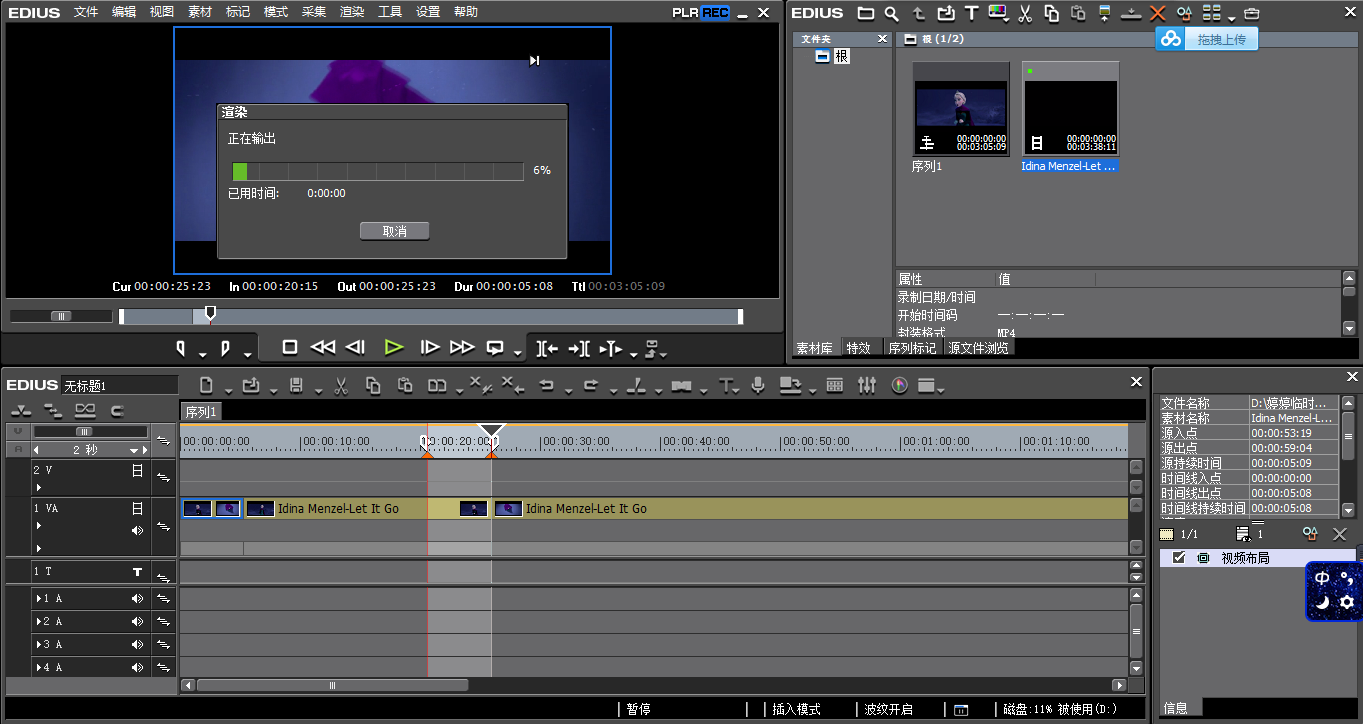Open the 工具 menu

(390, 12)
